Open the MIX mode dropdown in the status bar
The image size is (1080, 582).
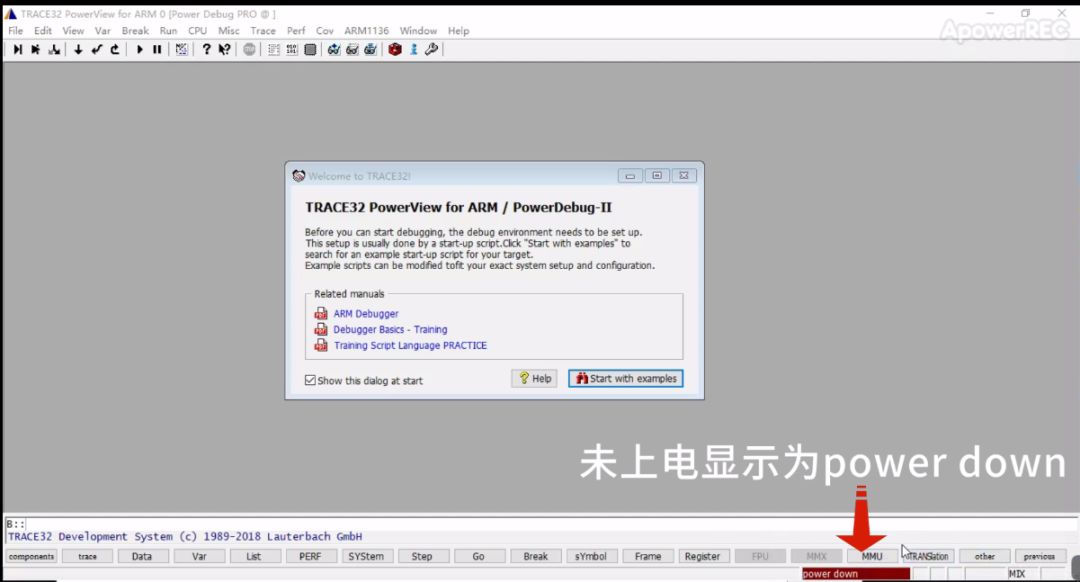[x=1017, y=573]
